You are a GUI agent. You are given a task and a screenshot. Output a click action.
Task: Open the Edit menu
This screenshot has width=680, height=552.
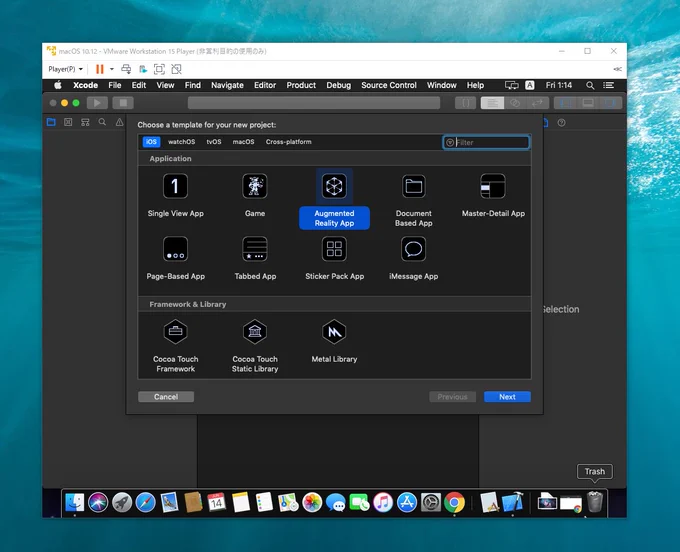[x=139, y=85]
